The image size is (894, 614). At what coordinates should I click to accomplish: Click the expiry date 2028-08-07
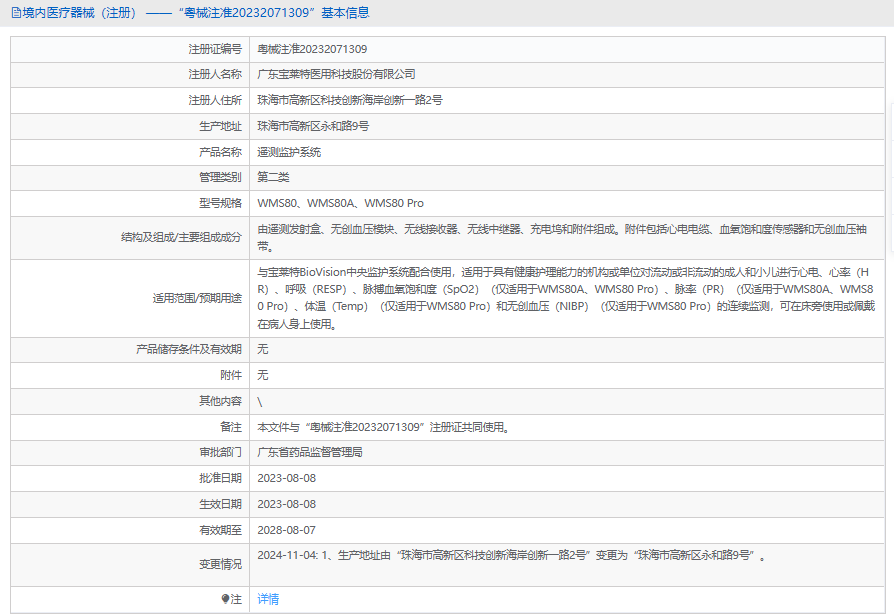click(x=286, y=530)
